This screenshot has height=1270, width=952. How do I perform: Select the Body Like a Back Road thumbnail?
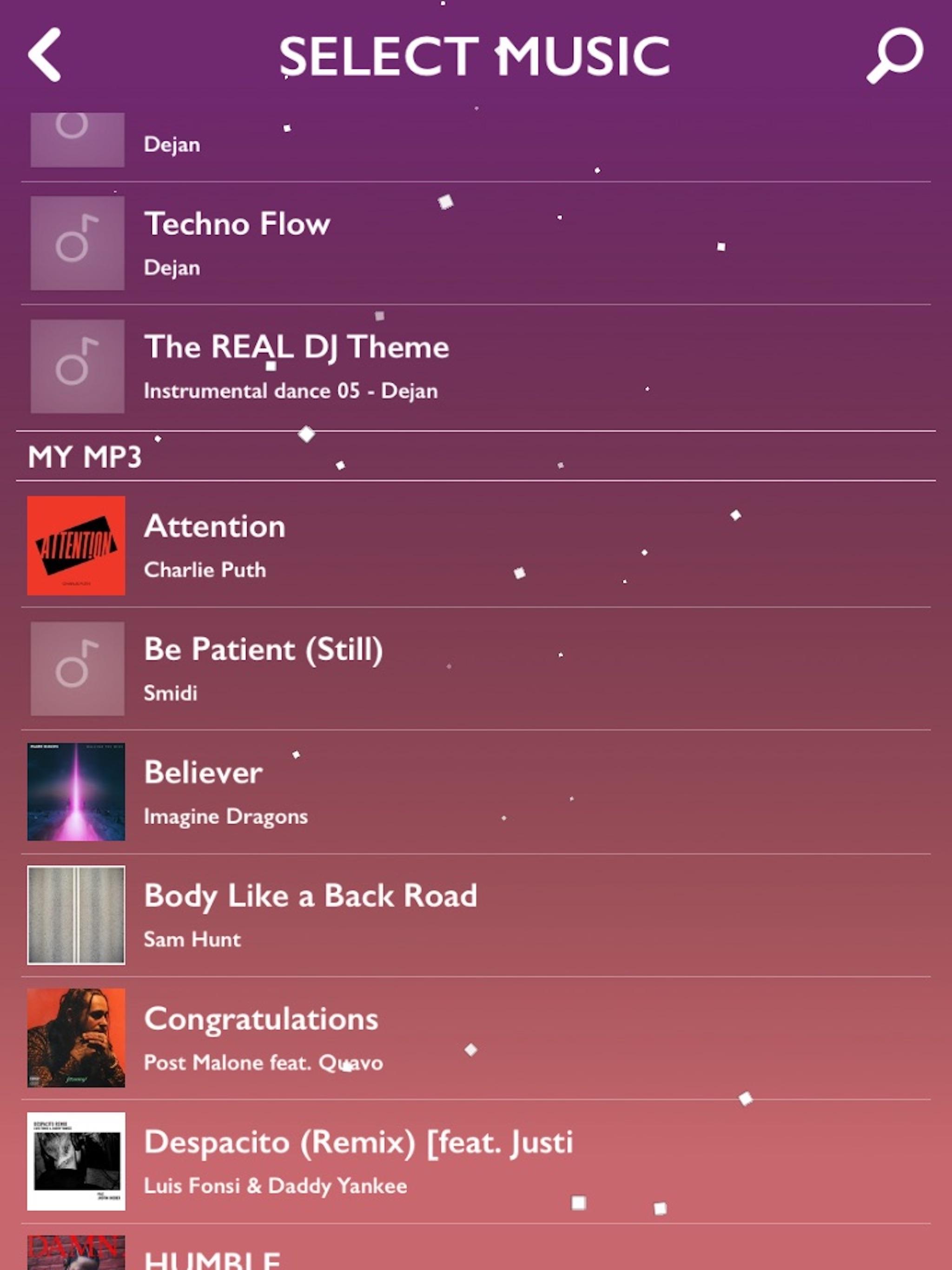tap(76, 916)
